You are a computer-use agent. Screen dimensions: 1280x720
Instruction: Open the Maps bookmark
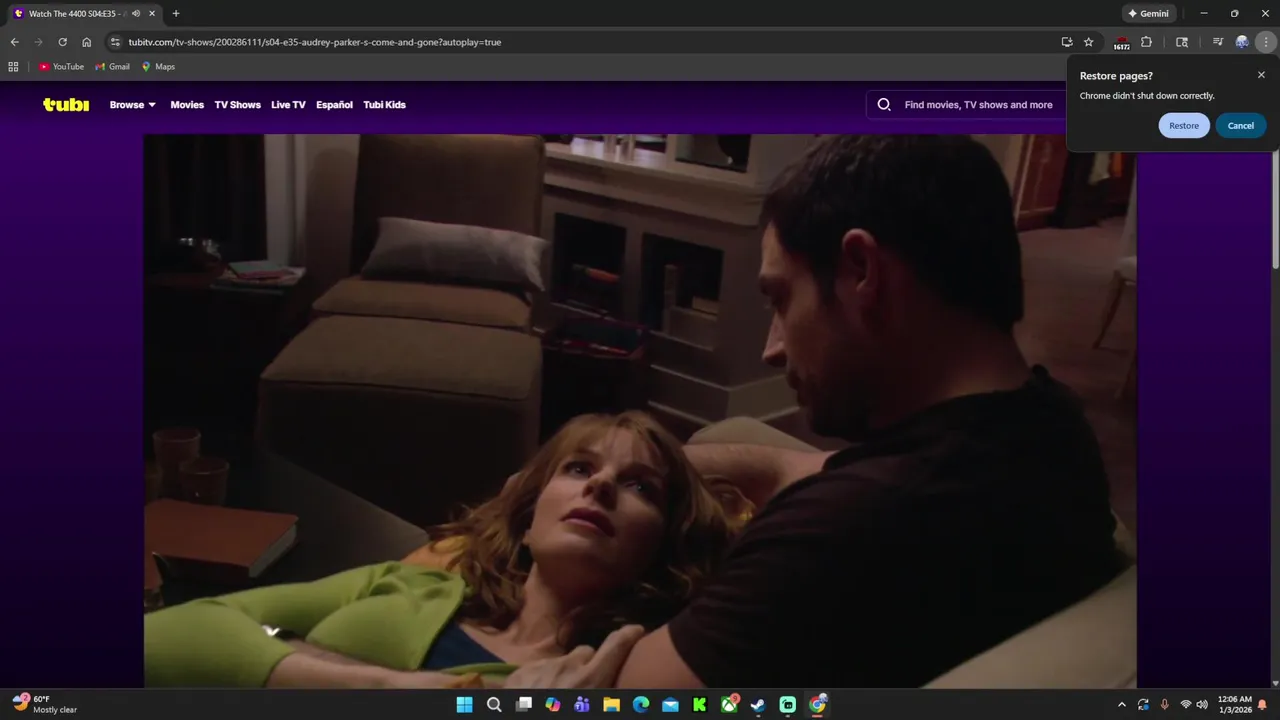(158, 67)
